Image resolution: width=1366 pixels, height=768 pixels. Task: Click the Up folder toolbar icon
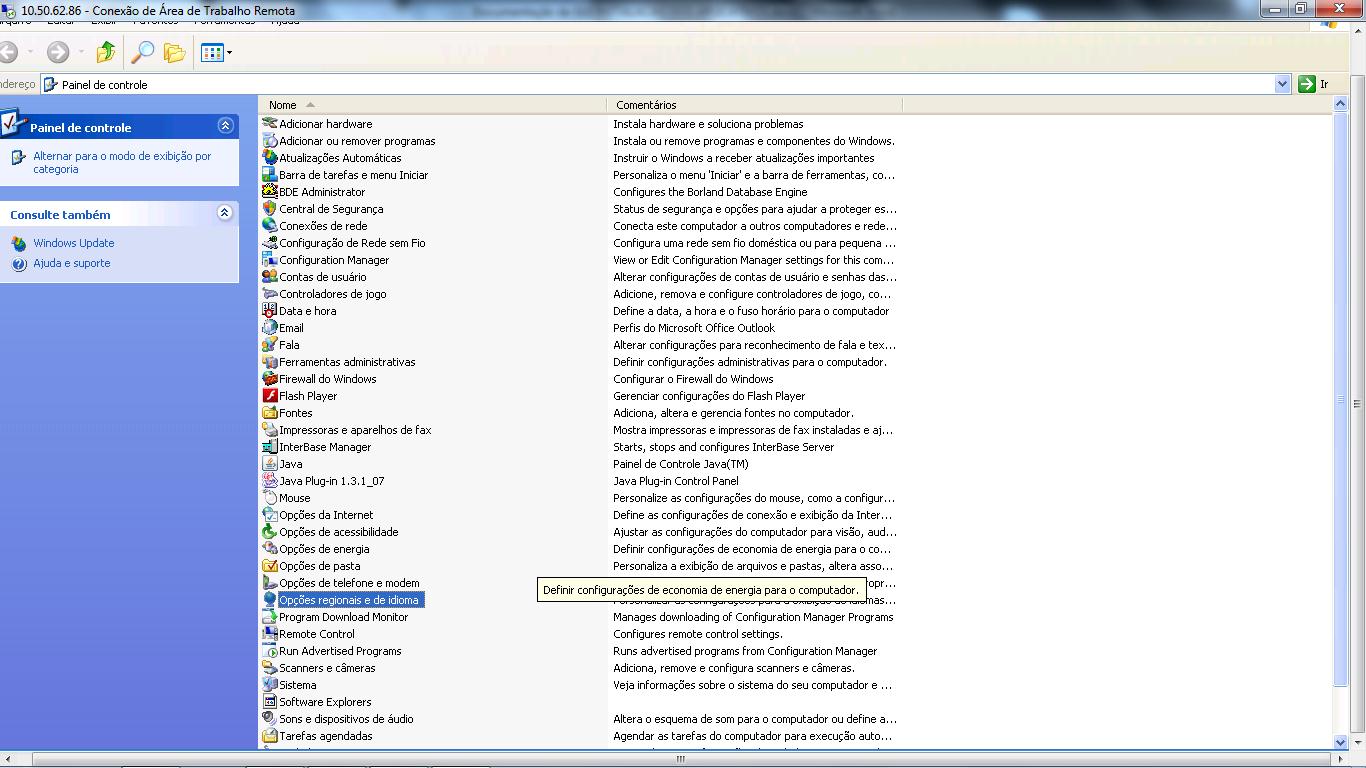click(106, 53)
